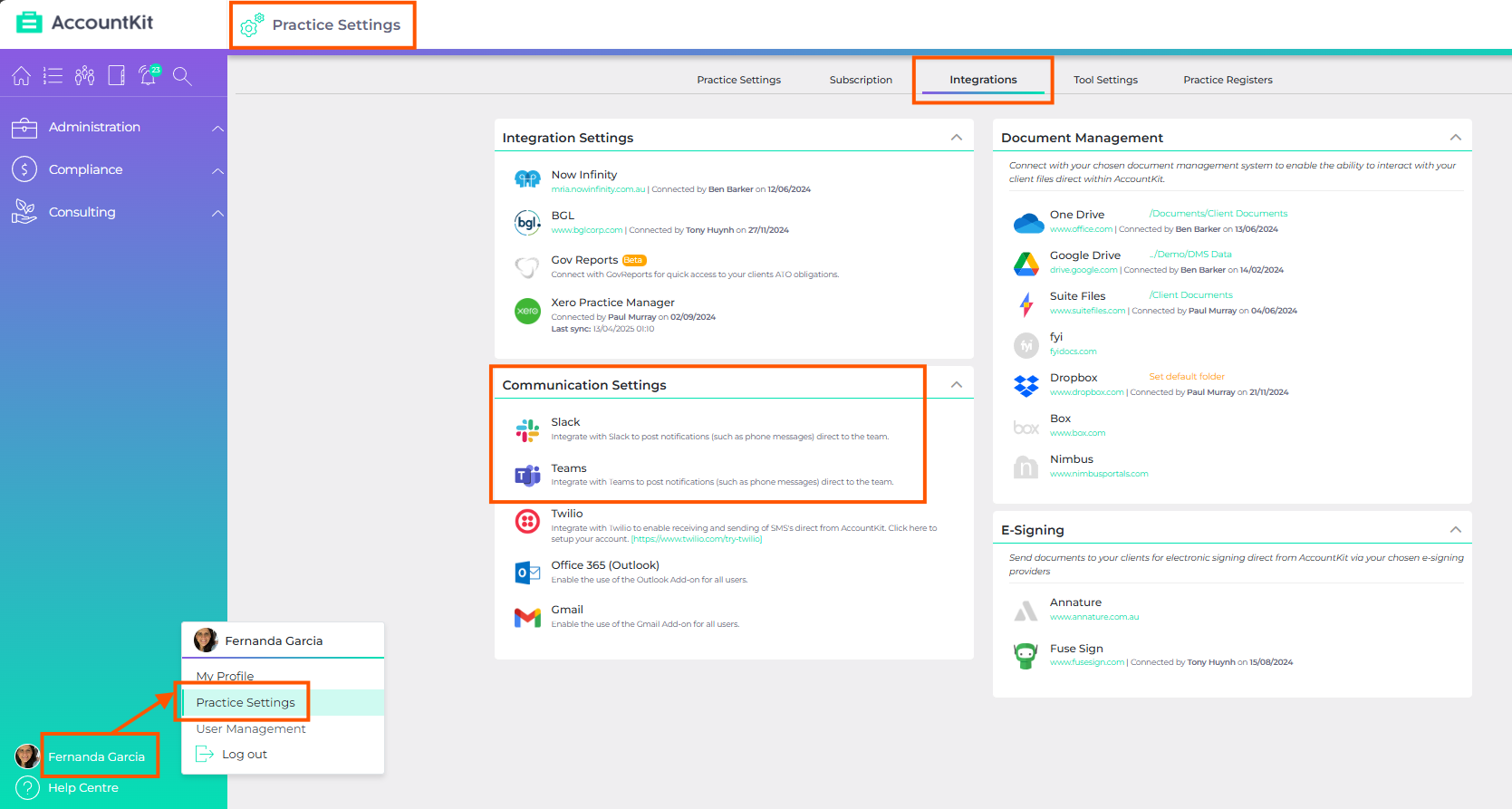This screenshot has height=809, width=1512.
Task: Open the www.fusesign.com link
Action: [1087, 662]
